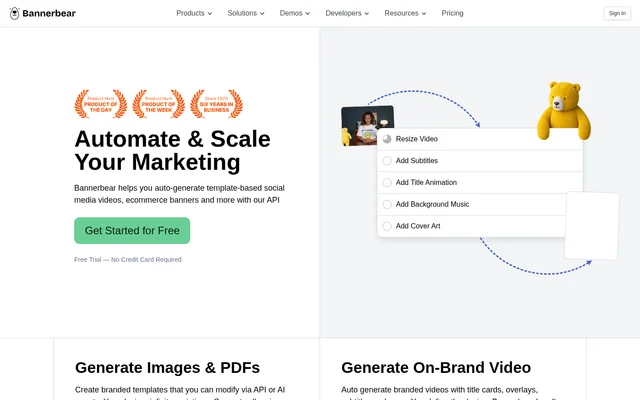Click the Automate & Scale Your Marketing headline
This screenshot has height=400, width=640.
pyautogui.click(x=172, y=150)
